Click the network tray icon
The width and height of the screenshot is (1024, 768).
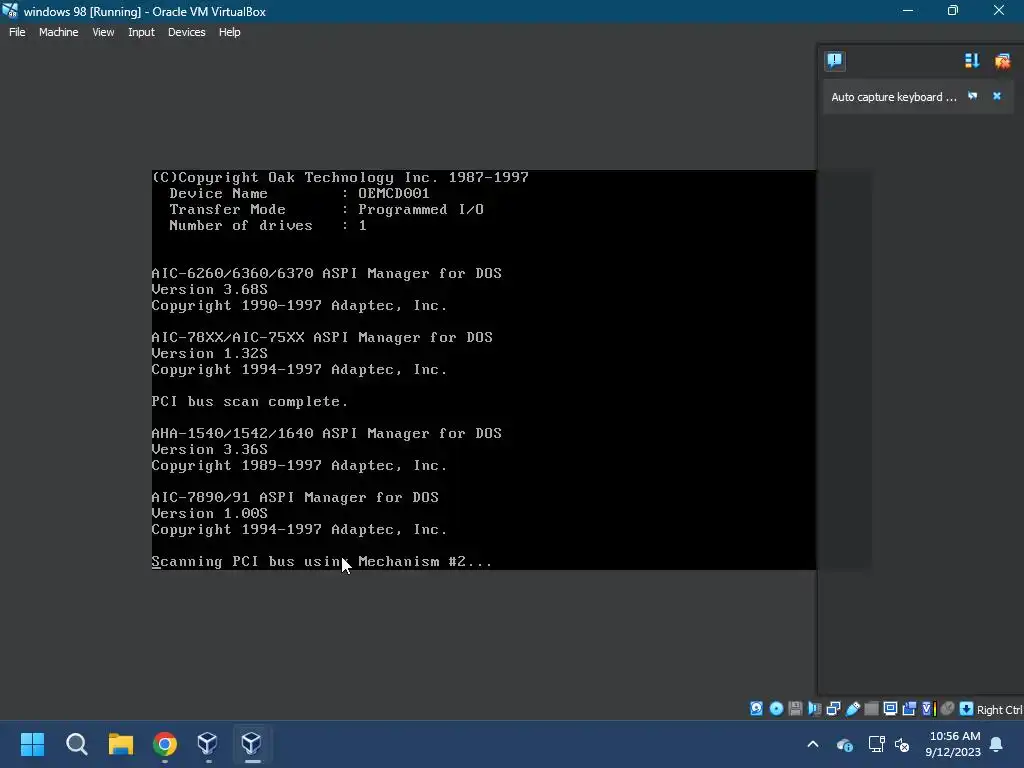876,744
